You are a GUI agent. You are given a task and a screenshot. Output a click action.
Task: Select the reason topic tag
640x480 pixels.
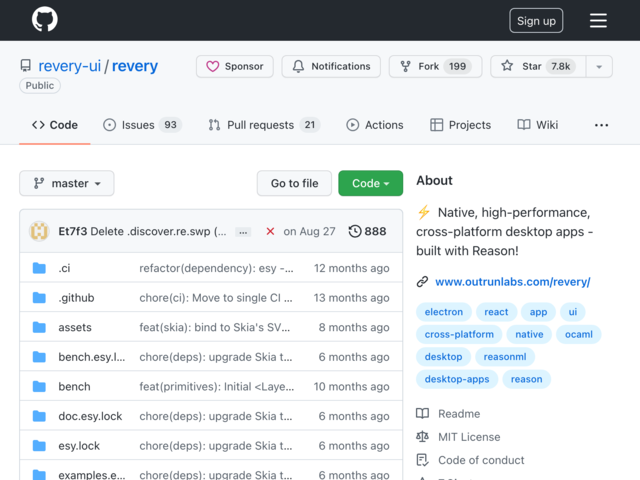[x=527, y=379]
